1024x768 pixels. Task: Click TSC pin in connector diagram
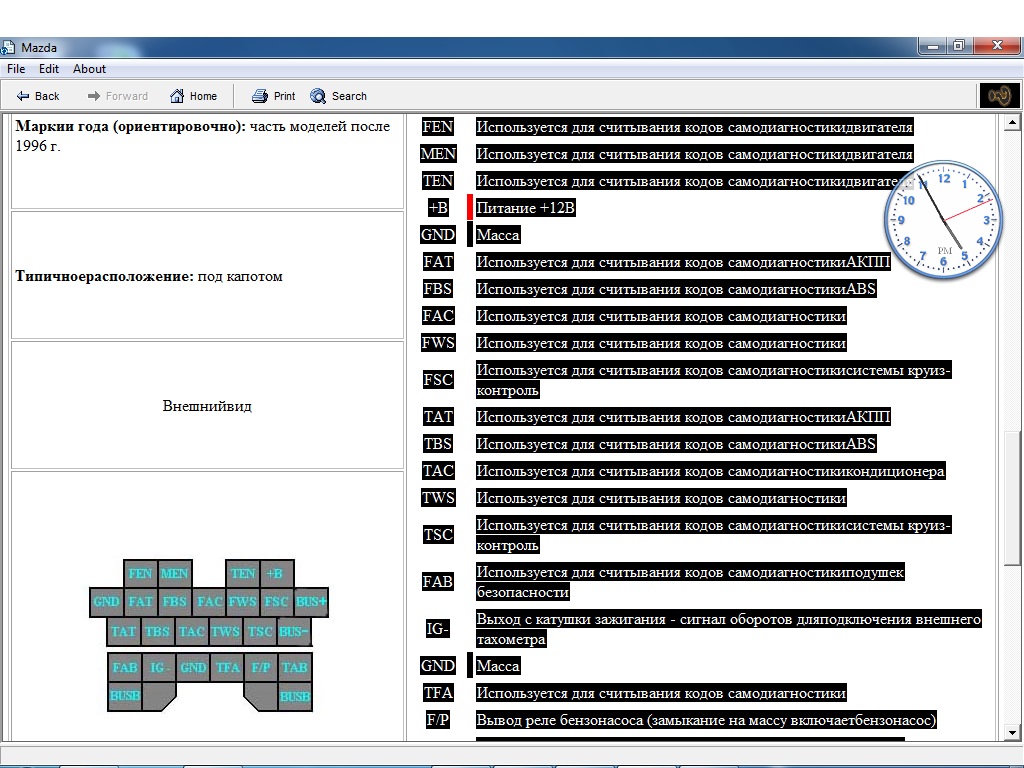pyautogui.click(x=260, y=632)
